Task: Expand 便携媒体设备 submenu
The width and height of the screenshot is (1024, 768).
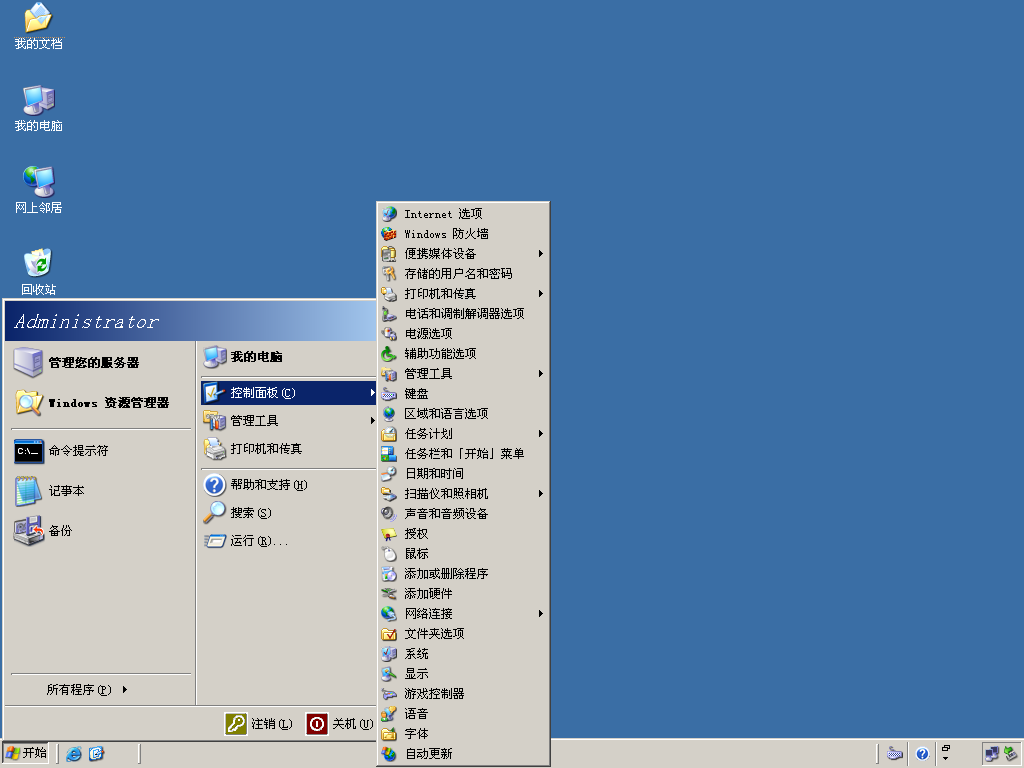Action: tap(463, 253)
